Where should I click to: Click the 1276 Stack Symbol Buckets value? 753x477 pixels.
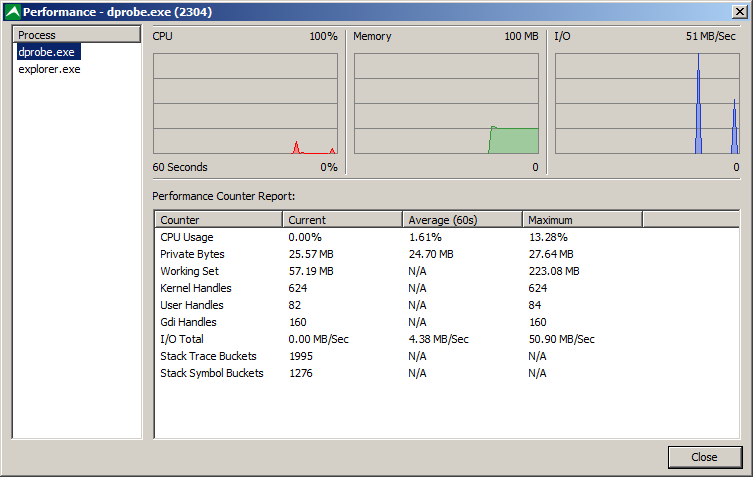click(x=301, y=373)
